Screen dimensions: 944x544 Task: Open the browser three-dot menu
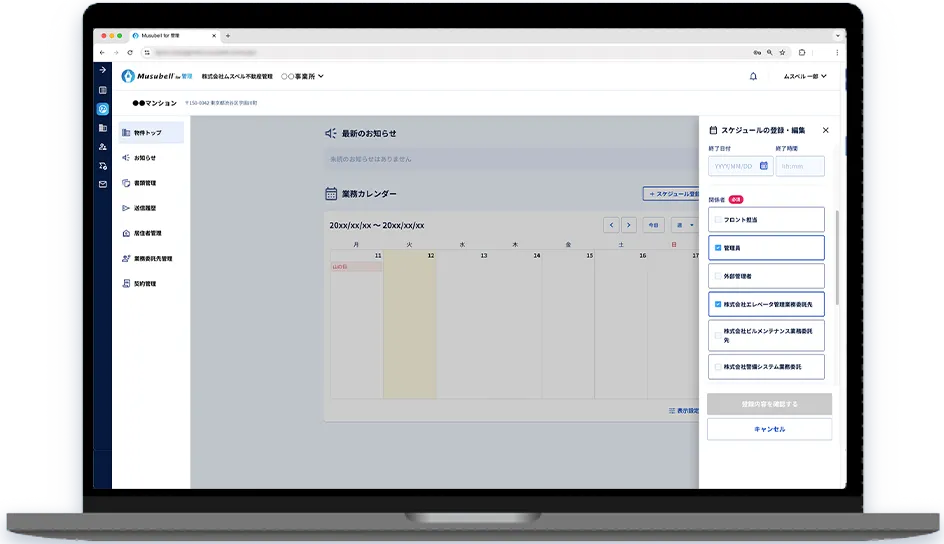pos(837,52)
